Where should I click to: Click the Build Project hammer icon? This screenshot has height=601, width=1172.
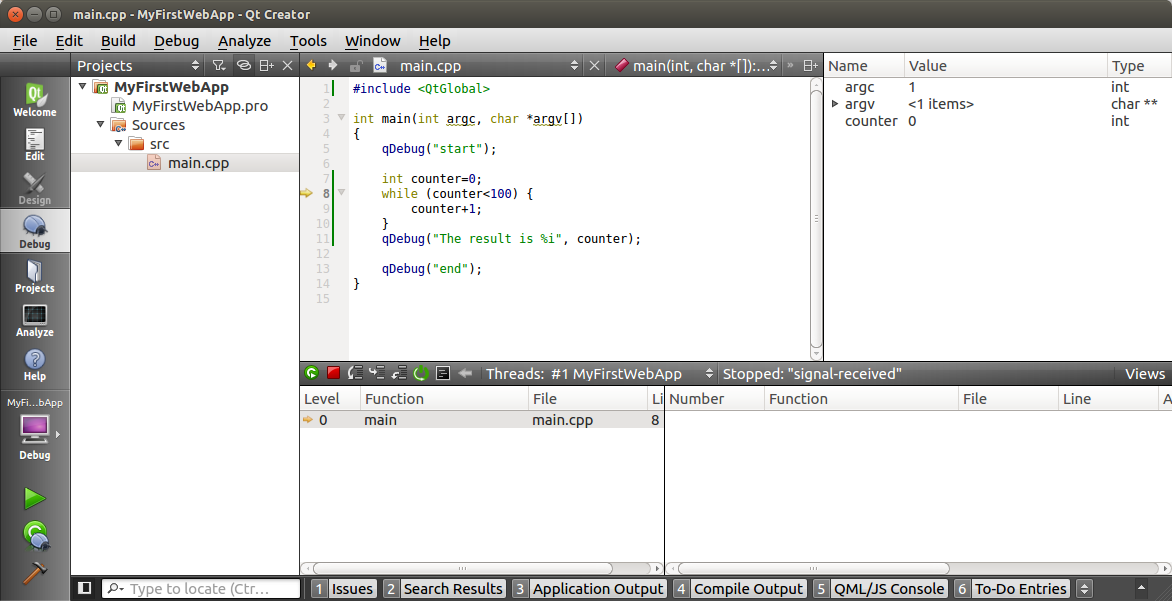[x=34, y=572]
